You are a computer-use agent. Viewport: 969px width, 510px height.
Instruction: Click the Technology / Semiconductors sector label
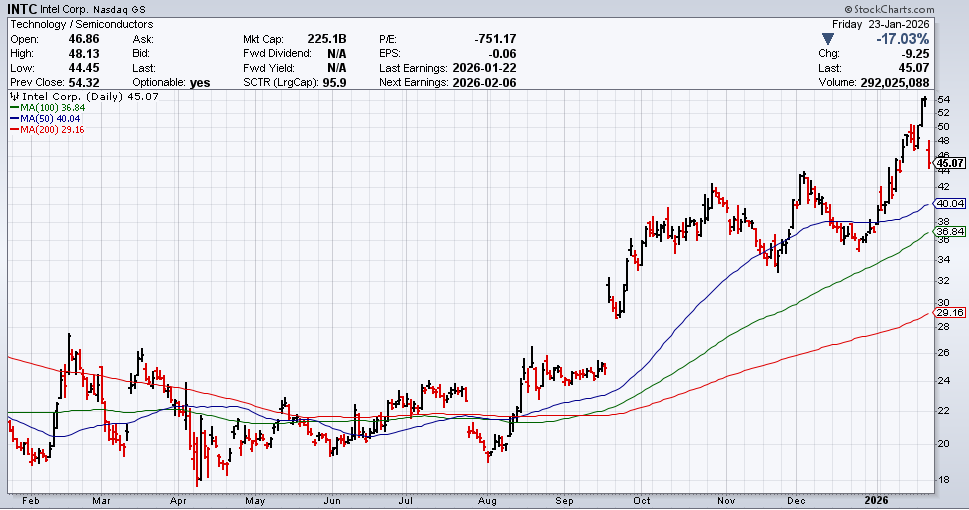point(81,23)
